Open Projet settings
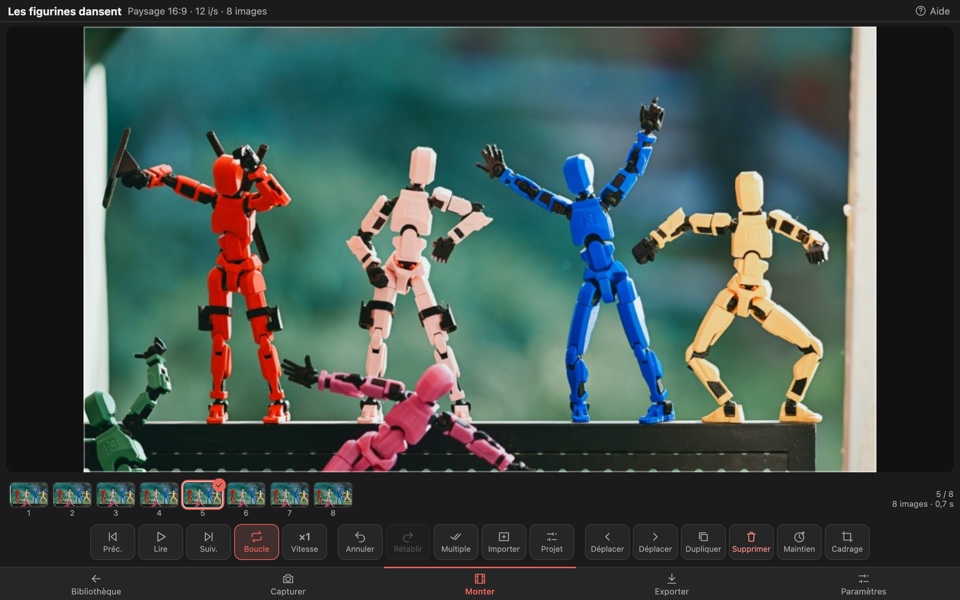This screenshot has width=960, height=600. [552, 542]
